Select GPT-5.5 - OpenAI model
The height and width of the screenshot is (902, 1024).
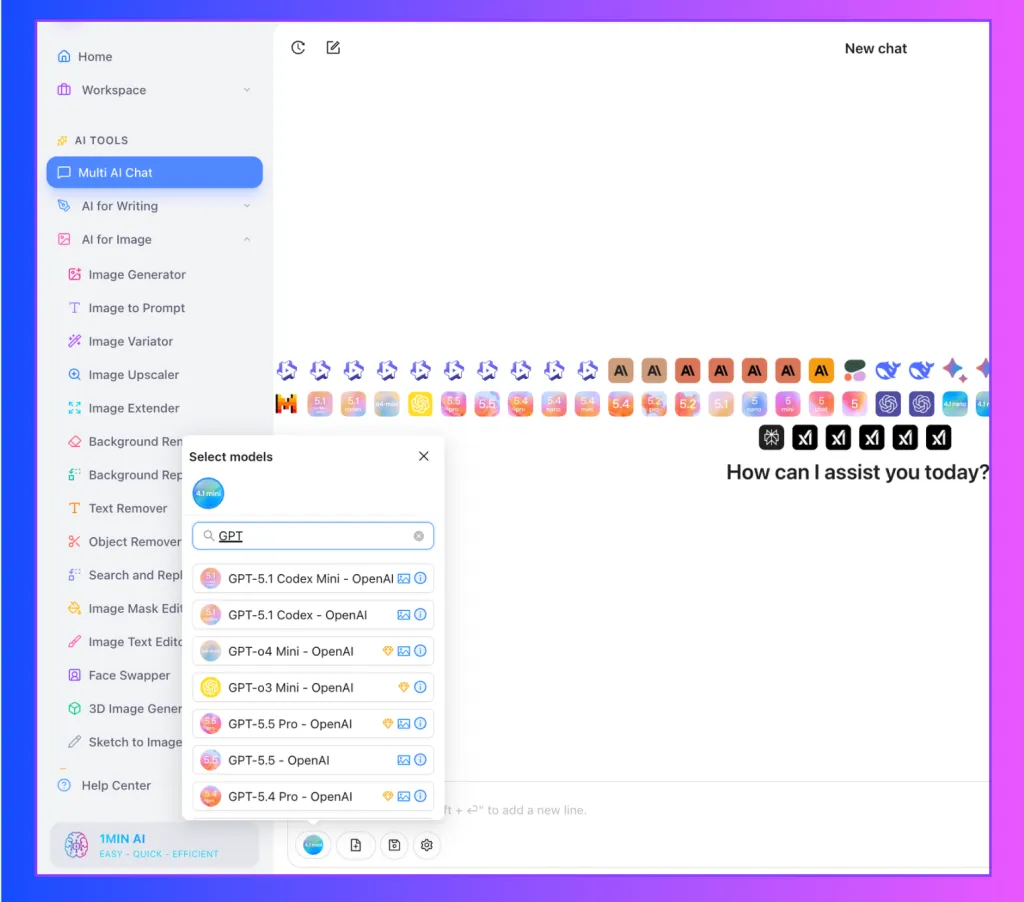point(313,760)
